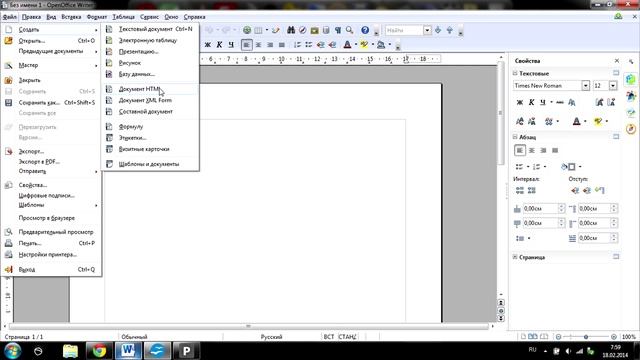Click the Find Next down-arrow icon

pos(438,30)
